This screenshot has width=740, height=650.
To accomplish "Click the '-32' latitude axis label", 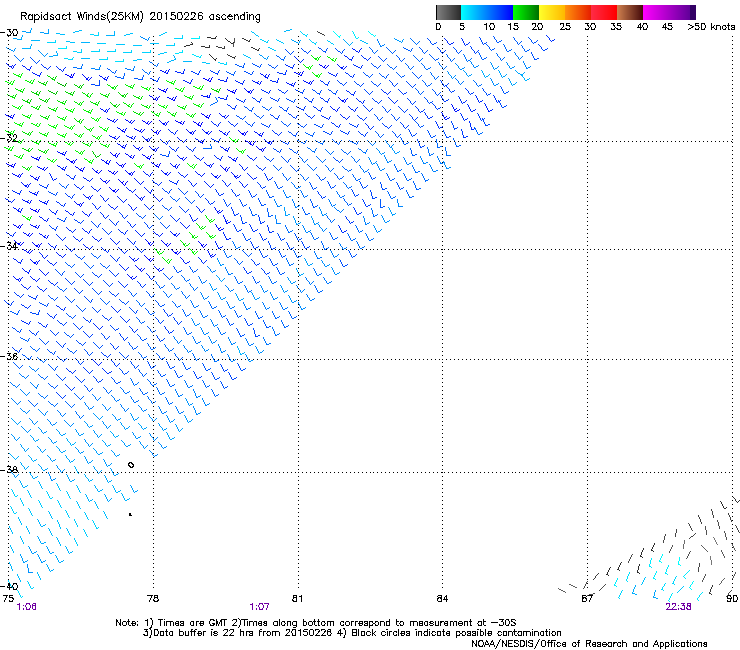I will [x=9, y=138].
